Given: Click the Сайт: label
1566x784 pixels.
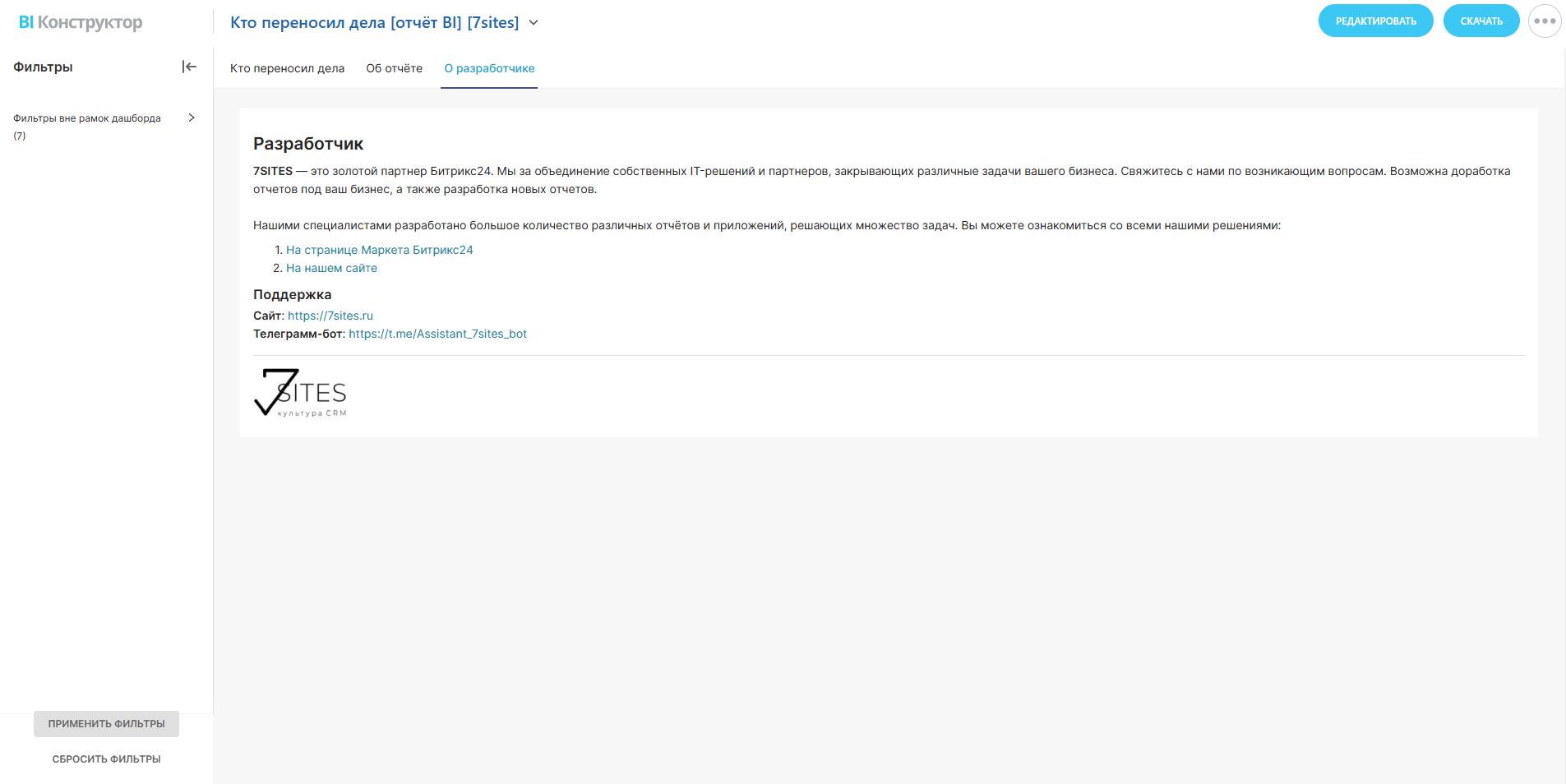Looking at the screenshot, I should click(x=269, y=316).
